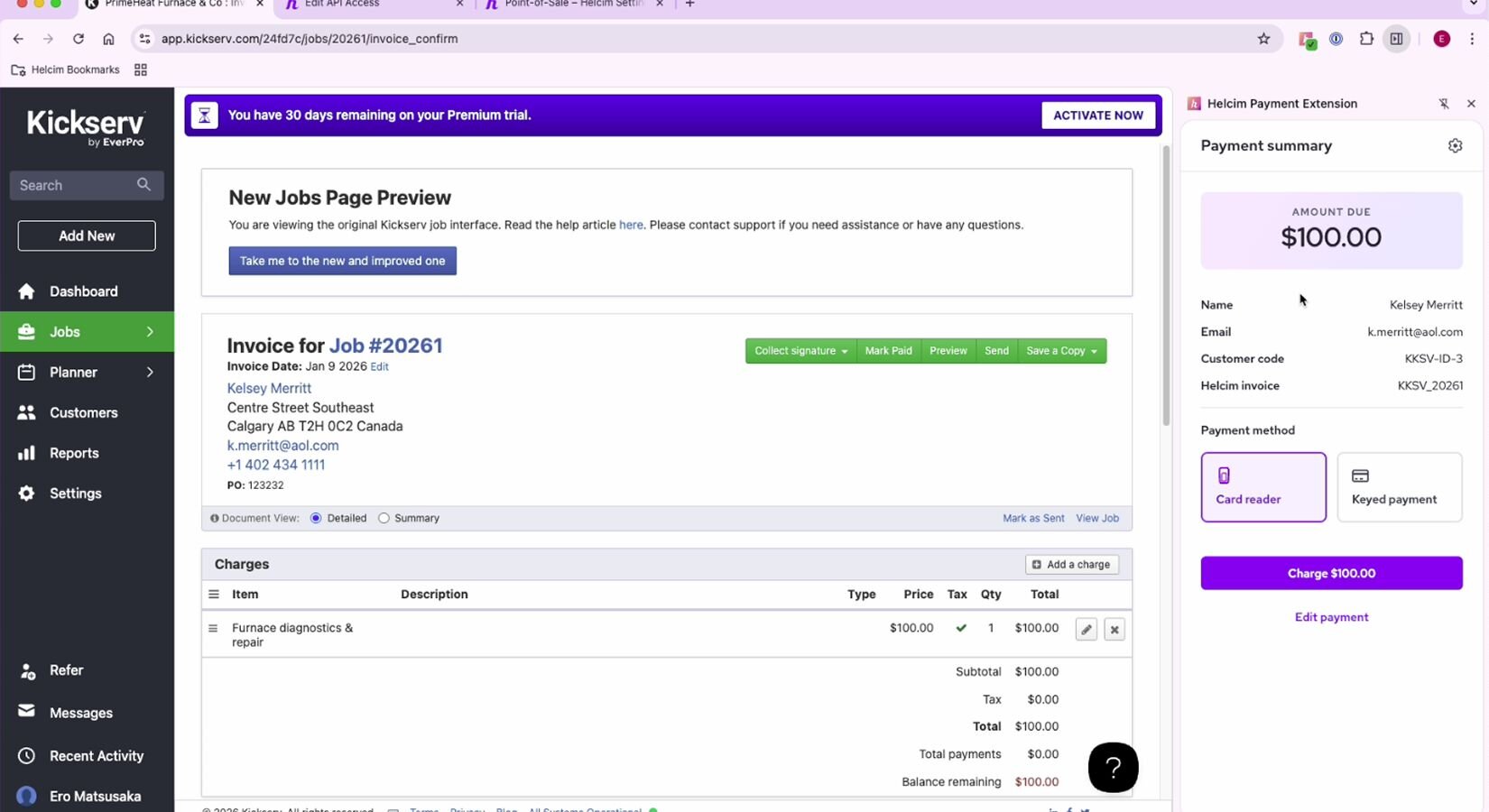The image size is (1489, 812).
Task: Switch to the Edit API Access tab
Action: coord(374,5)
